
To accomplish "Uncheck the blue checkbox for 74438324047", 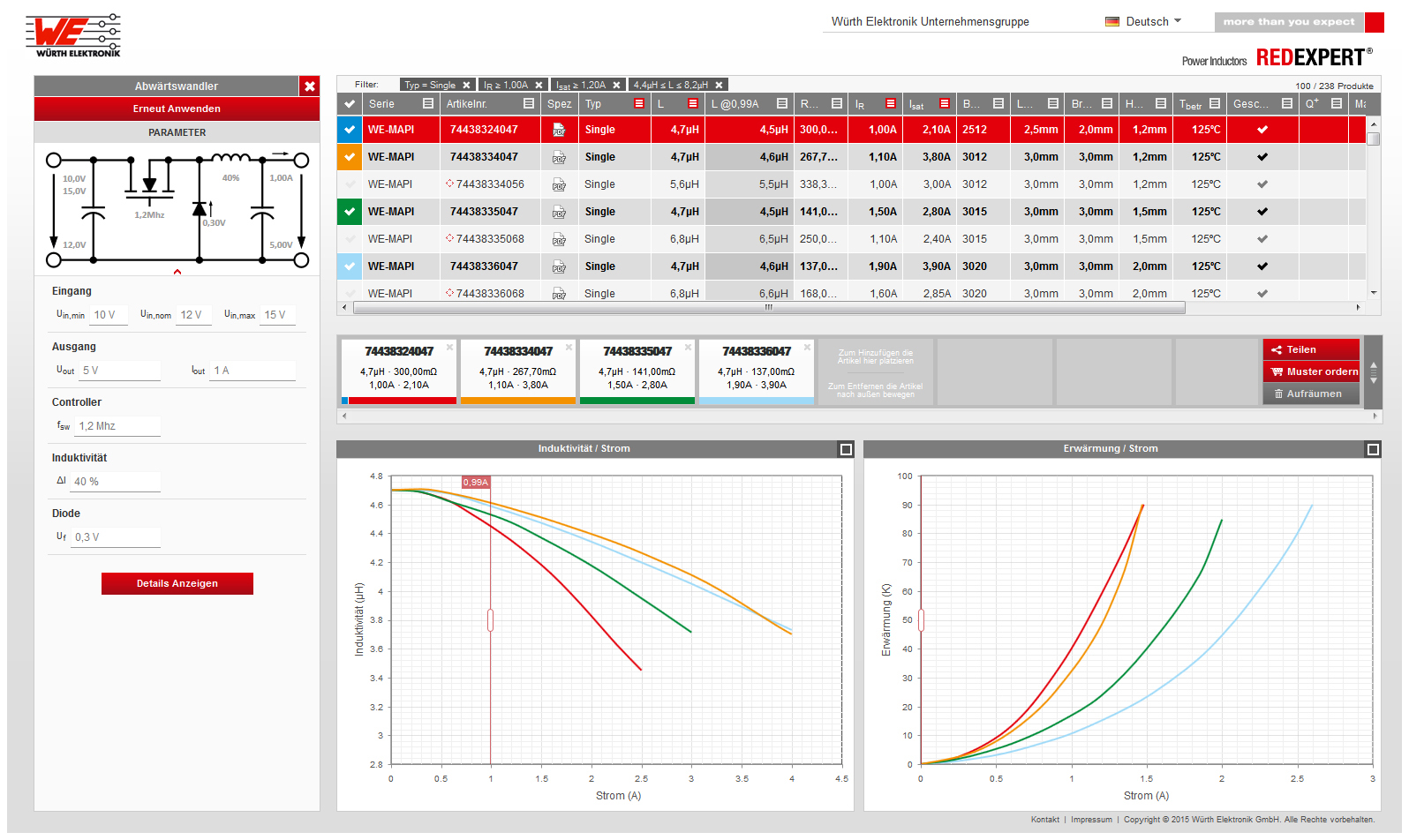I will click(350, 130).
